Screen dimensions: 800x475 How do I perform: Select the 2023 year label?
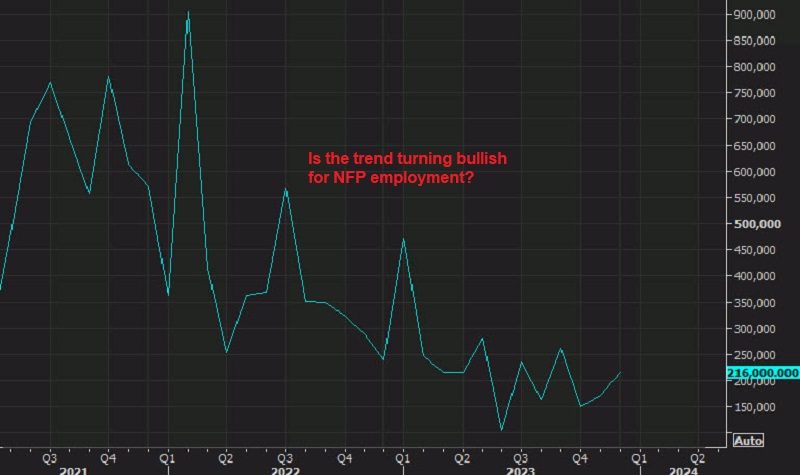(521, 468)
